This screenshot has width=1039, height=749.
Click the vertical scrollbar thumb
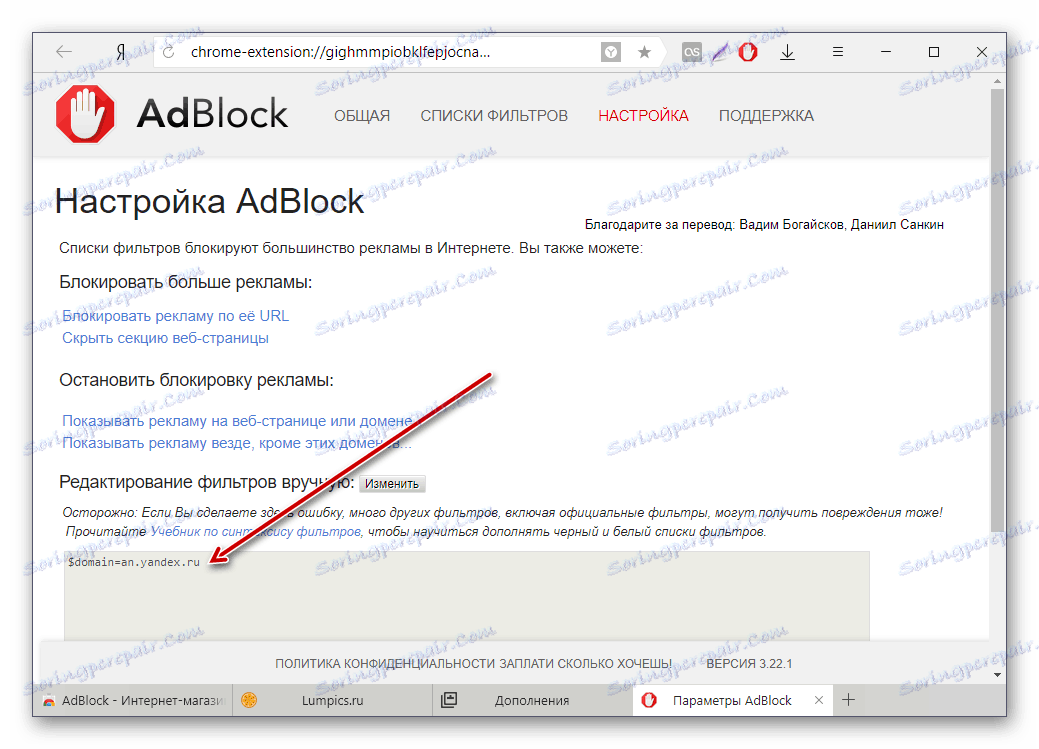pos(997,309)
